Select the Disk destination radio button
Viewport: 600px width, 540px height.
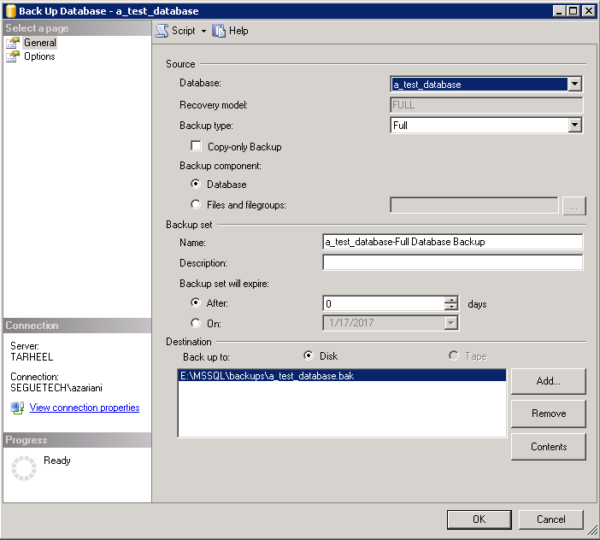coord(308,356)
